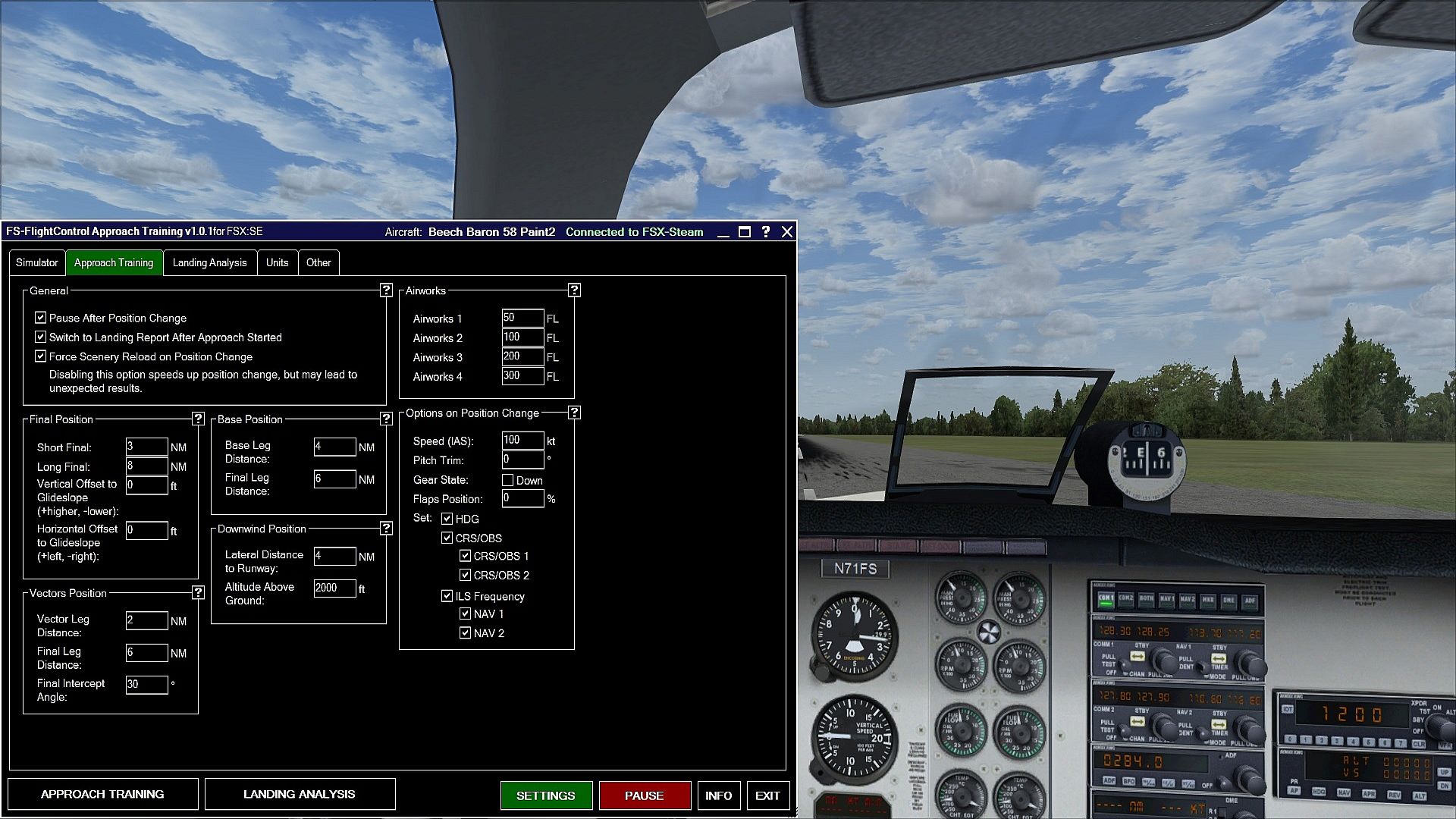Toggle the Gear State Down checkbox
The image size is (1456, 819).
[508, 480]
